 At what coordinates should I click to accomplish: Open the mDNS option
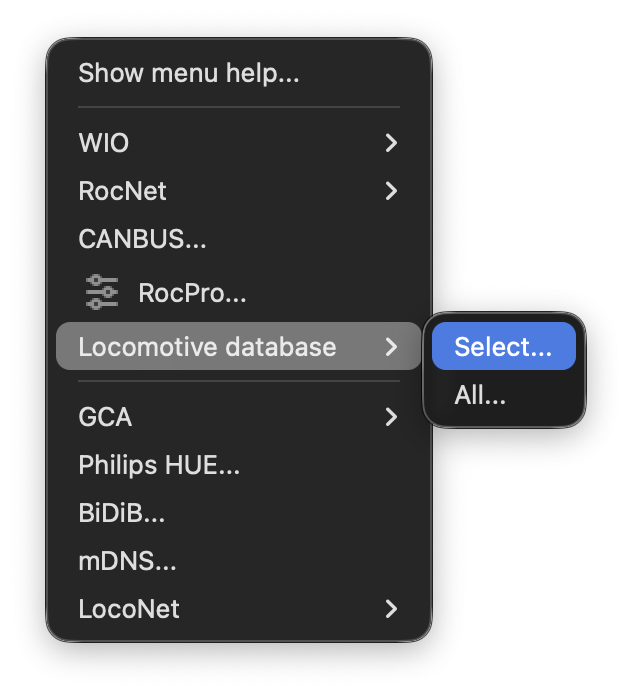127,561
